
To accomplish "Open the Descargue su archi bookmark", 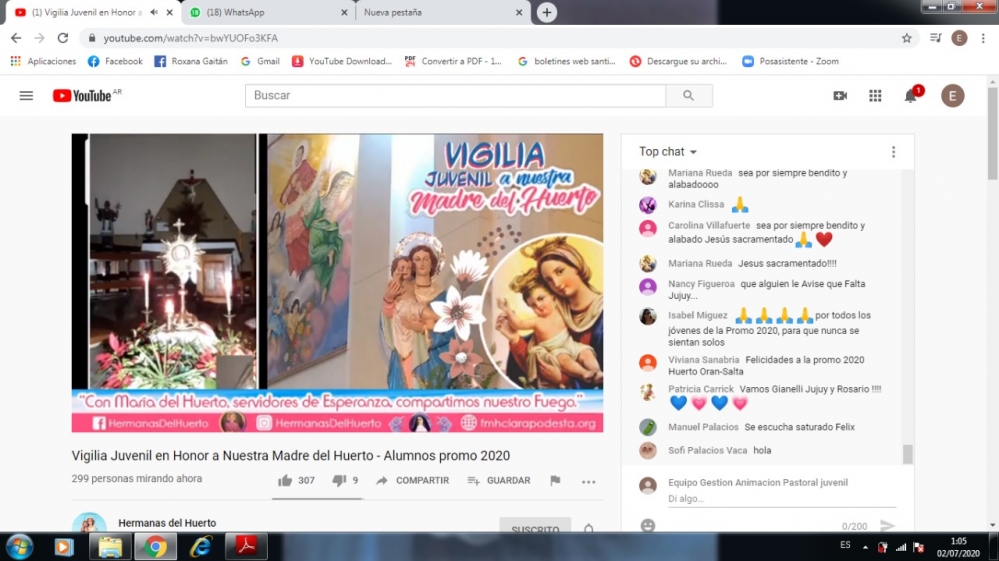I will click(x=679, y=61).
